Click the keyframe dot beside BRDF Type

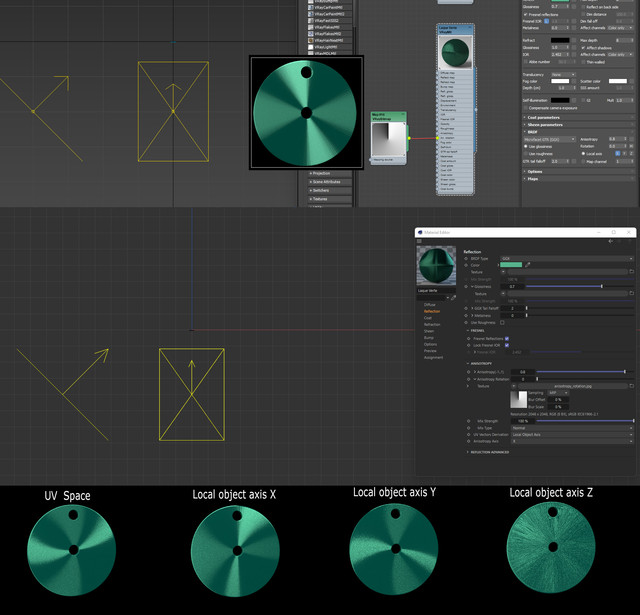tap(466, 258)
